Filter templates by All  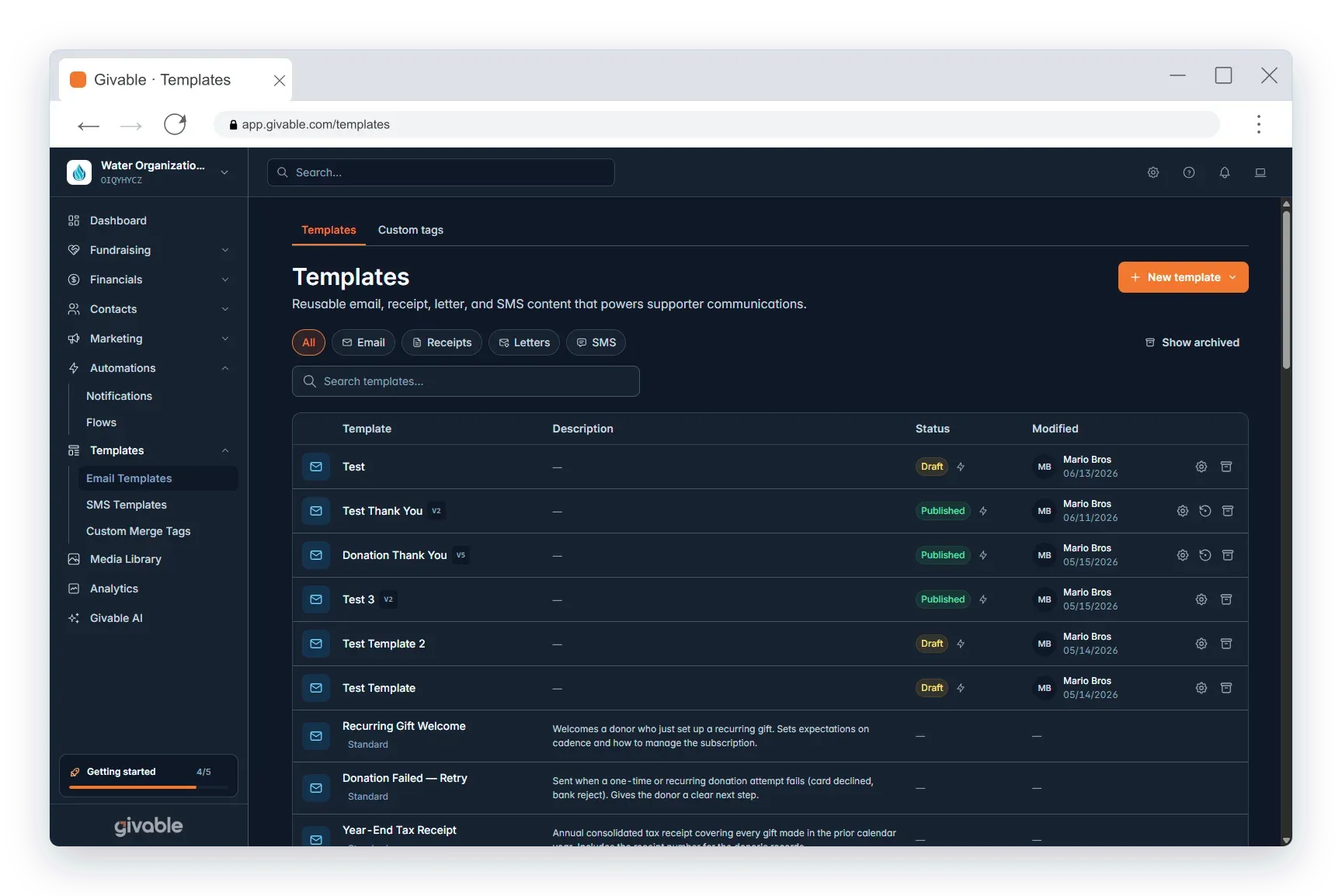(308, 342)
